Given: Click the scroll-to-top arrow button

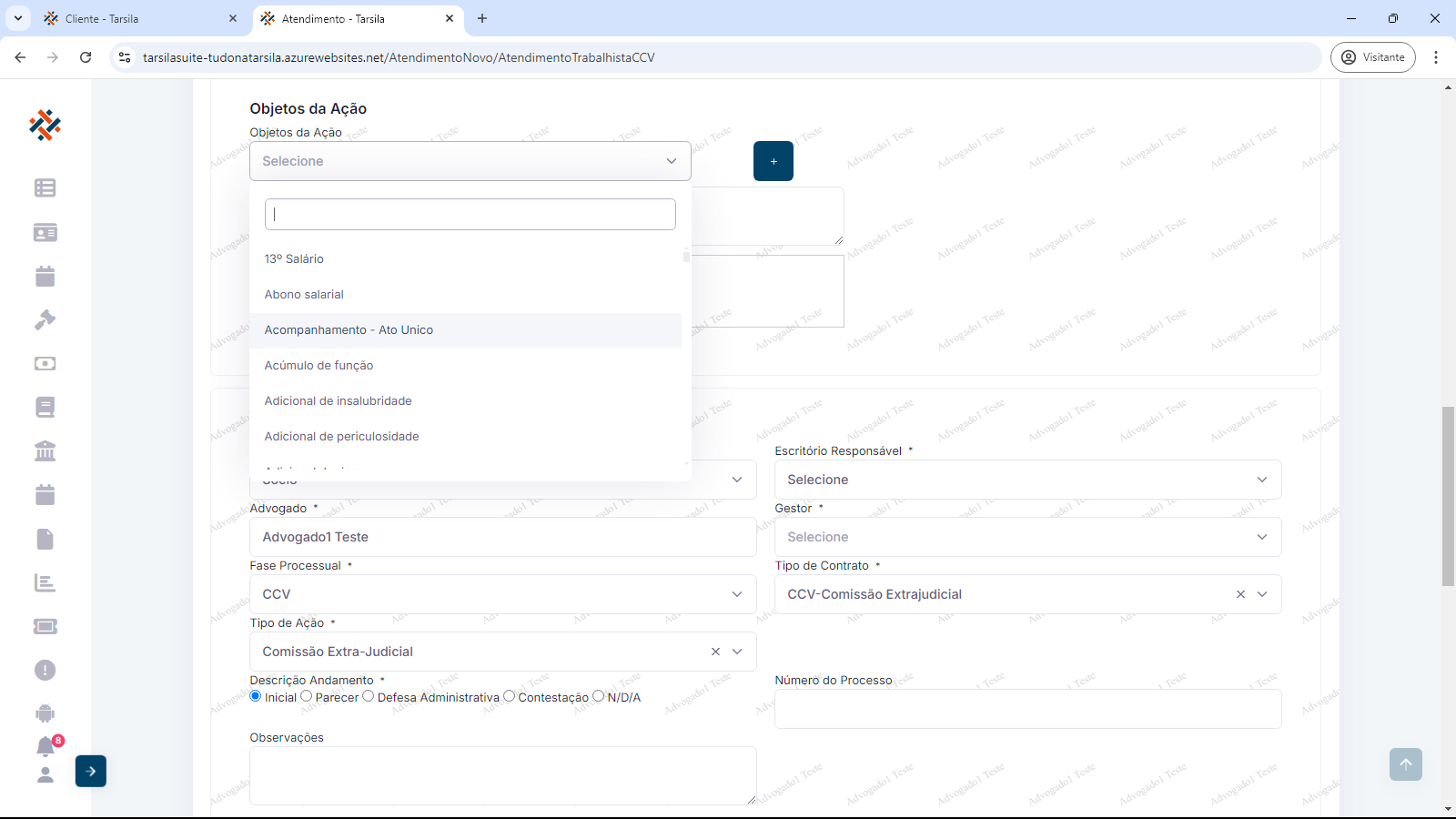Looking at the screenshot, I should [x=1405, y=764].
